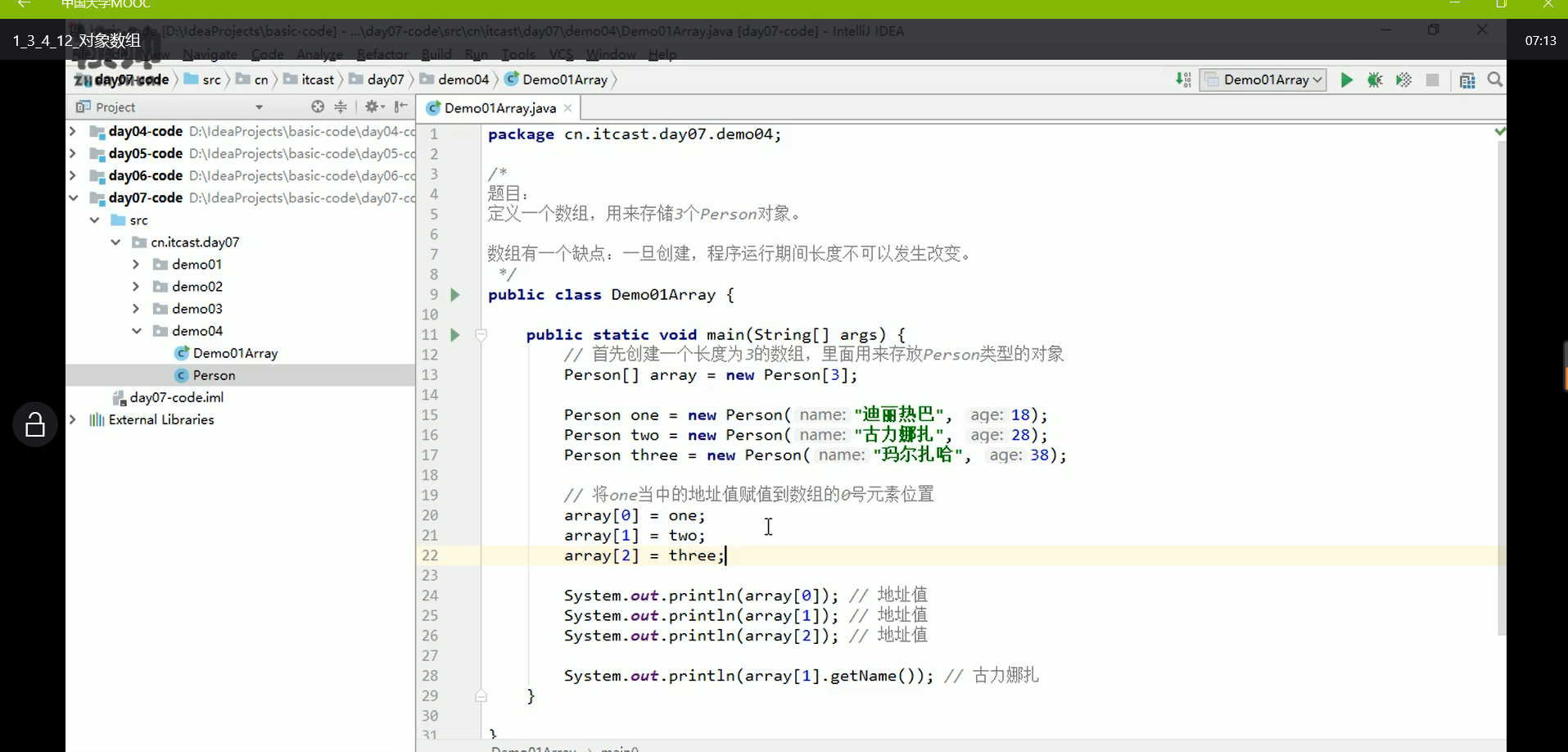Select day07-code.iml file in tree

click(x=176, y=397)
